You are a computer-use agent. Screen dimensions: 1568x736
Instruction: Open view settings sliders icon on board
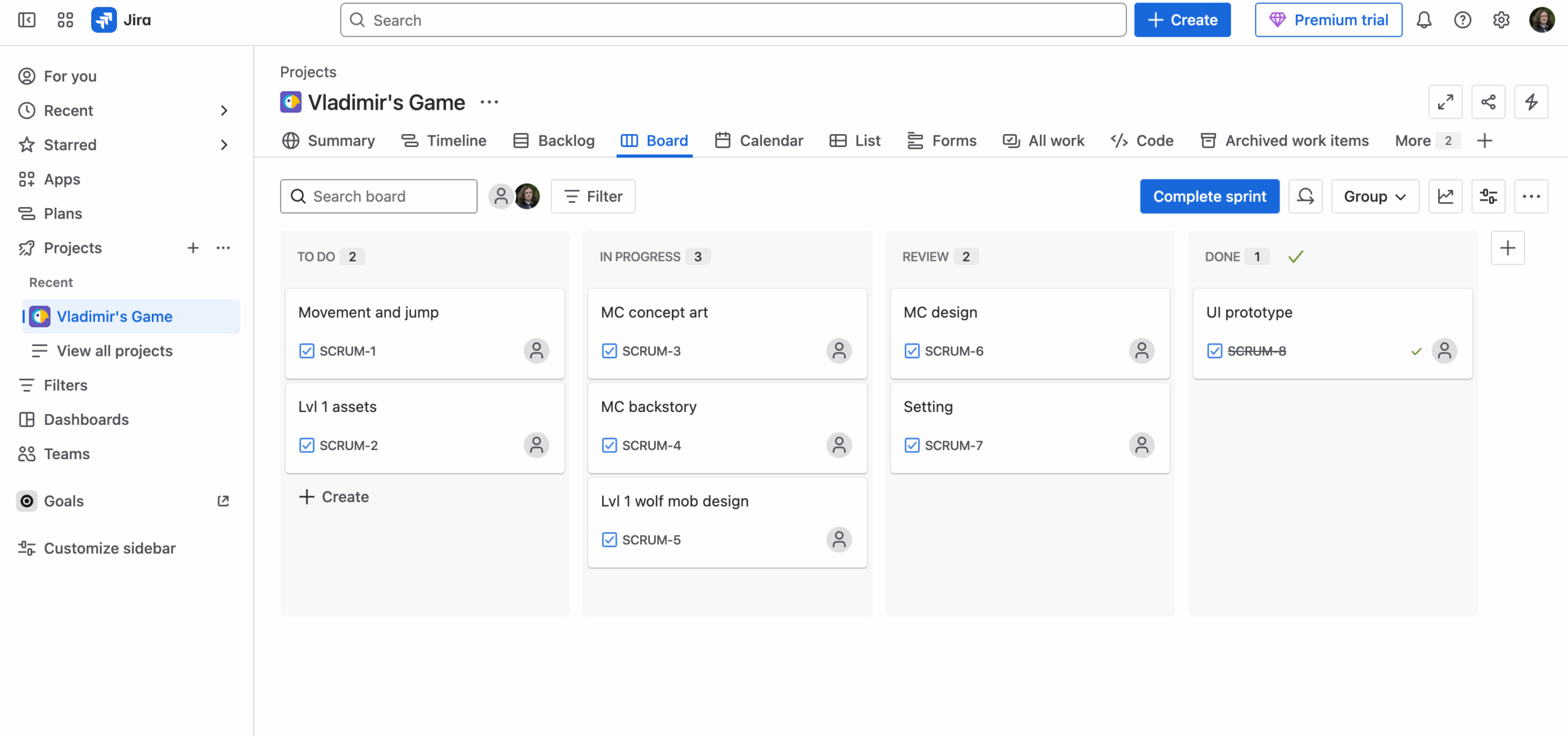pos(1488,197)
